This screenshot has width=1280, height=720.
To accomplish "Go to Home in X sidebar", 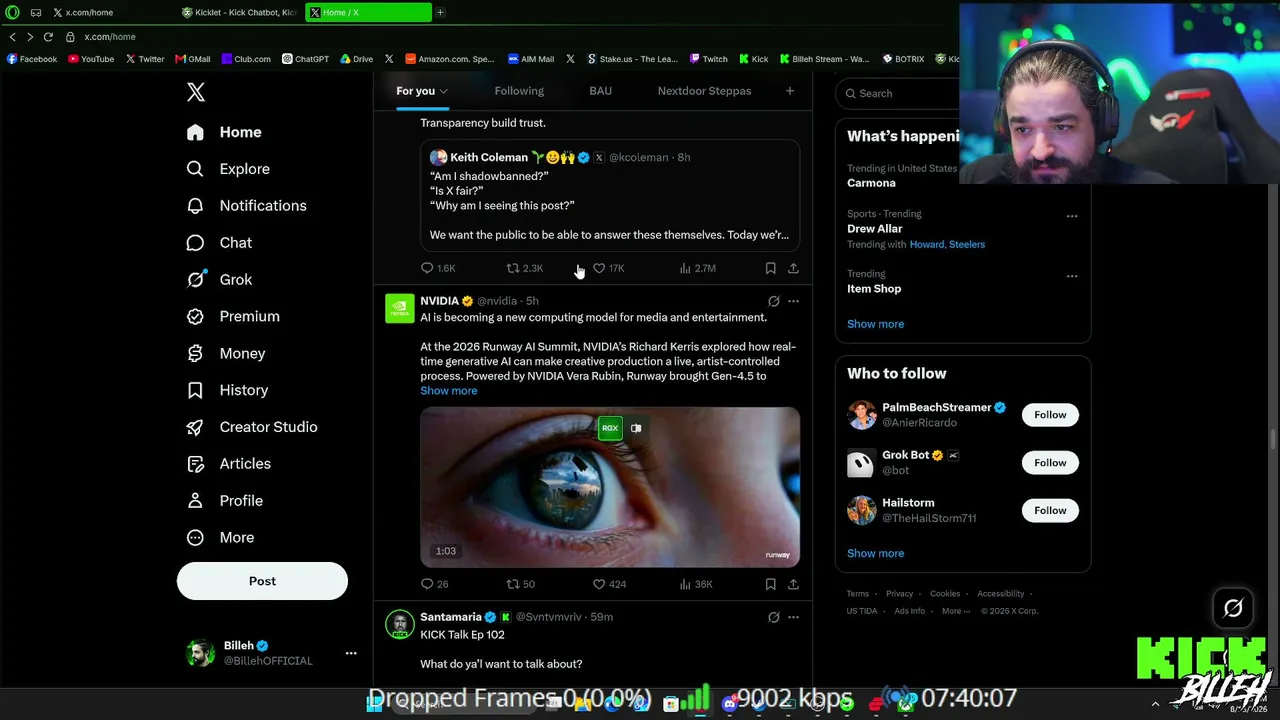I will pos(225,132).
